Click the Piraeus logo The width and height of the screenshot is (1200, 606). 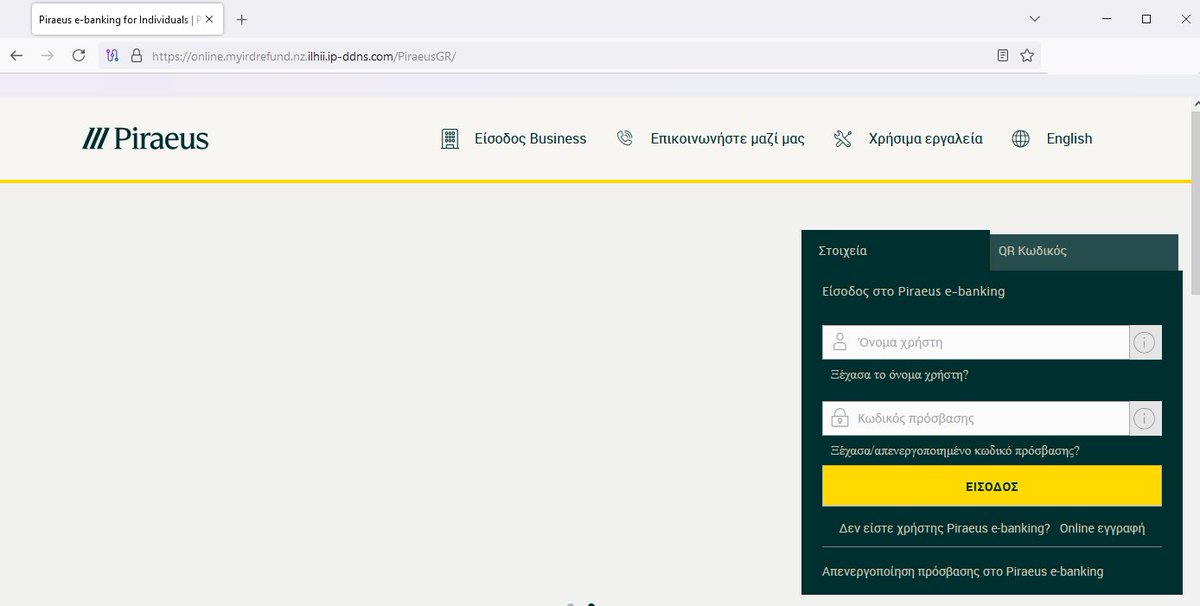point(146,139)
